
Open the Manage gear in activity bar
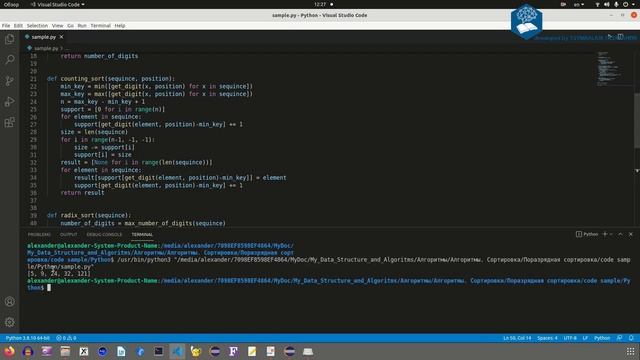pyautogui.click(x=9, y=322)
